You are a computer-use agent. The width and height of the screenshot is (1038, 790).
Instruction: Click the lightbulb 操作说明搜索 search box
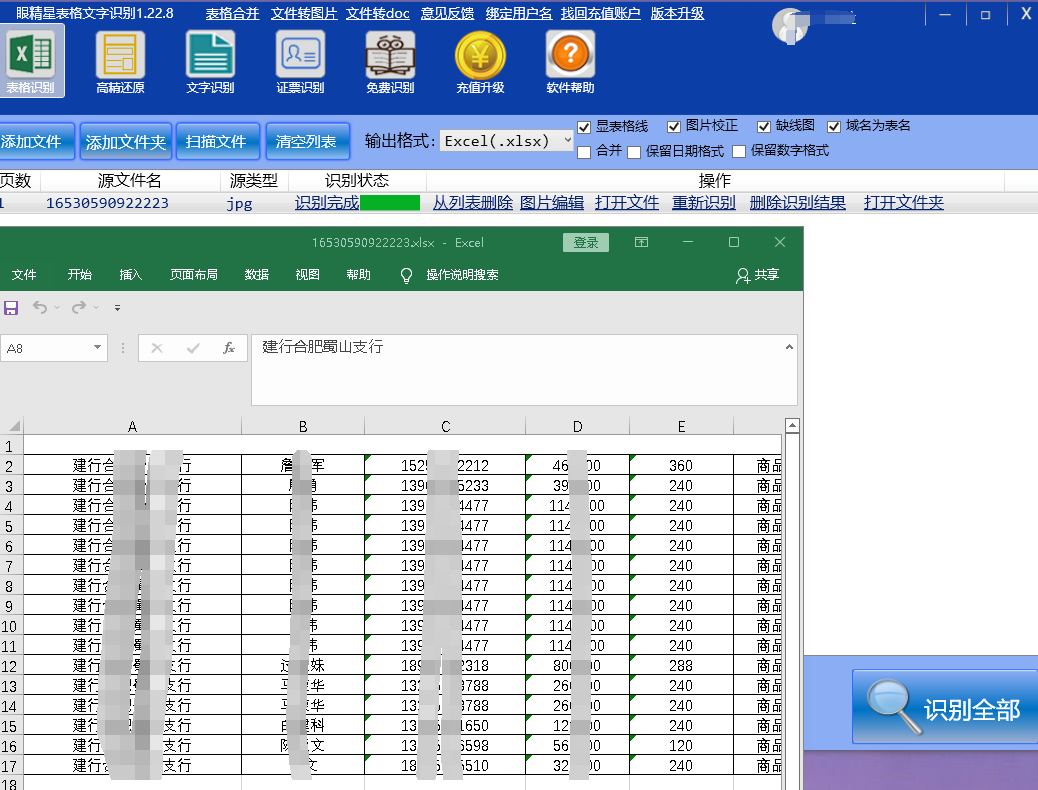click(450, 275)
